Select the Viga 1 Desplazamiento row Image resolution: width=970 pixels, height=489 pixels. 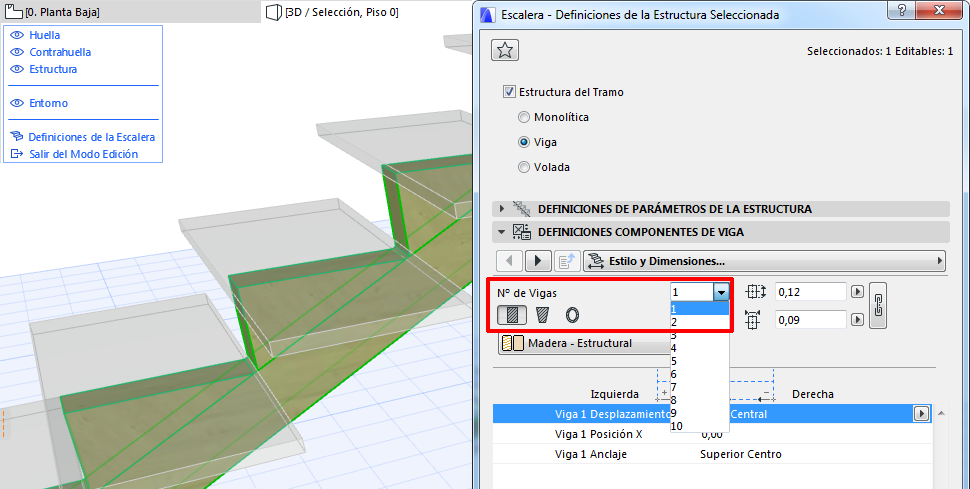712,414
